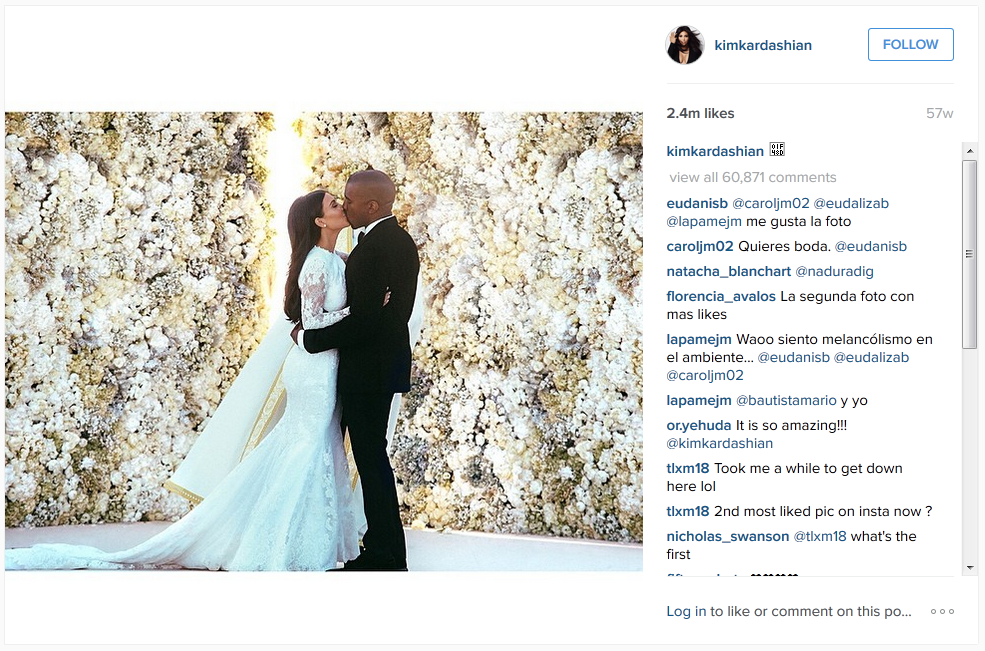Screen dimensions: 985x651
Task: Click the Log in link
Action: tap(686, 611)
